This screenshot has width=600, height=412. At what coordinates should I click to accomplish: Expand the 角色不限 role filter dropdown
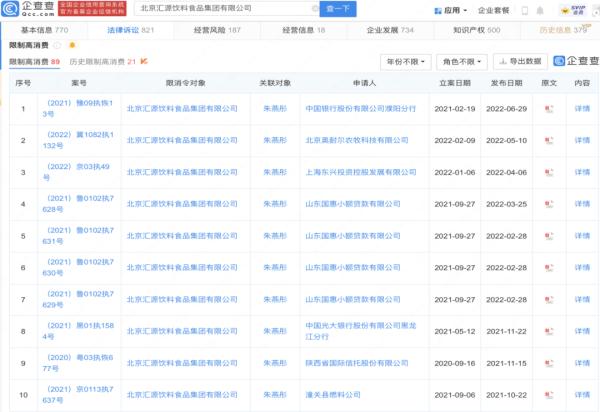[x=462, y=62]
